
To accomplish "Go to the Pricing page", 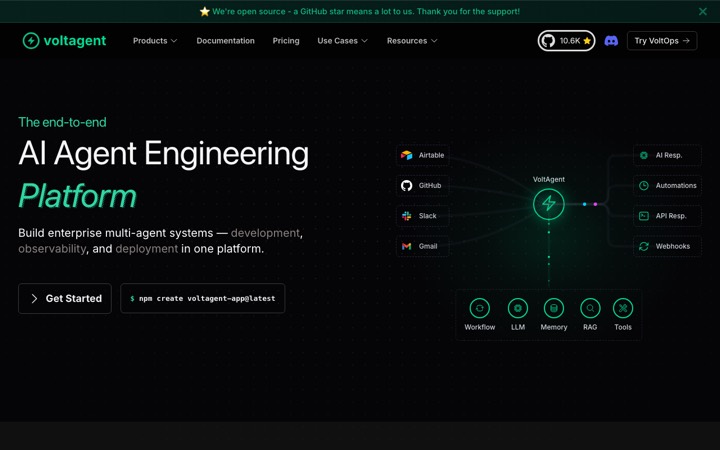I will (286, 41).
